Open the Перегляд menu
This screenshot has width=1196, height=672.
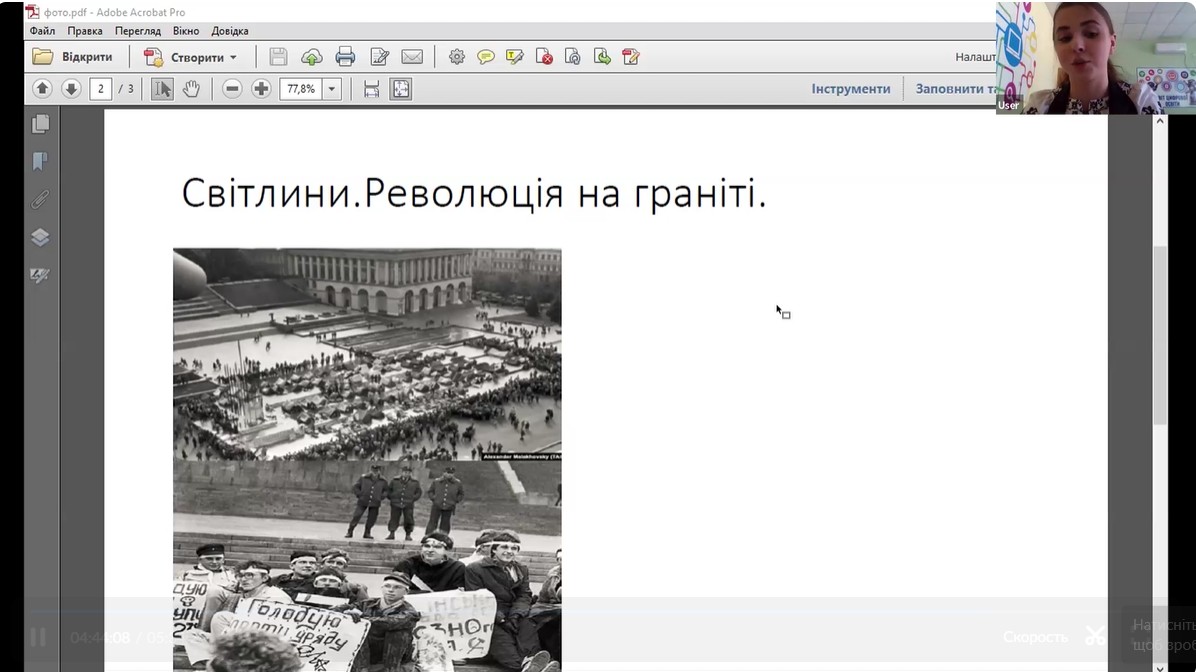tap(137, 31)
